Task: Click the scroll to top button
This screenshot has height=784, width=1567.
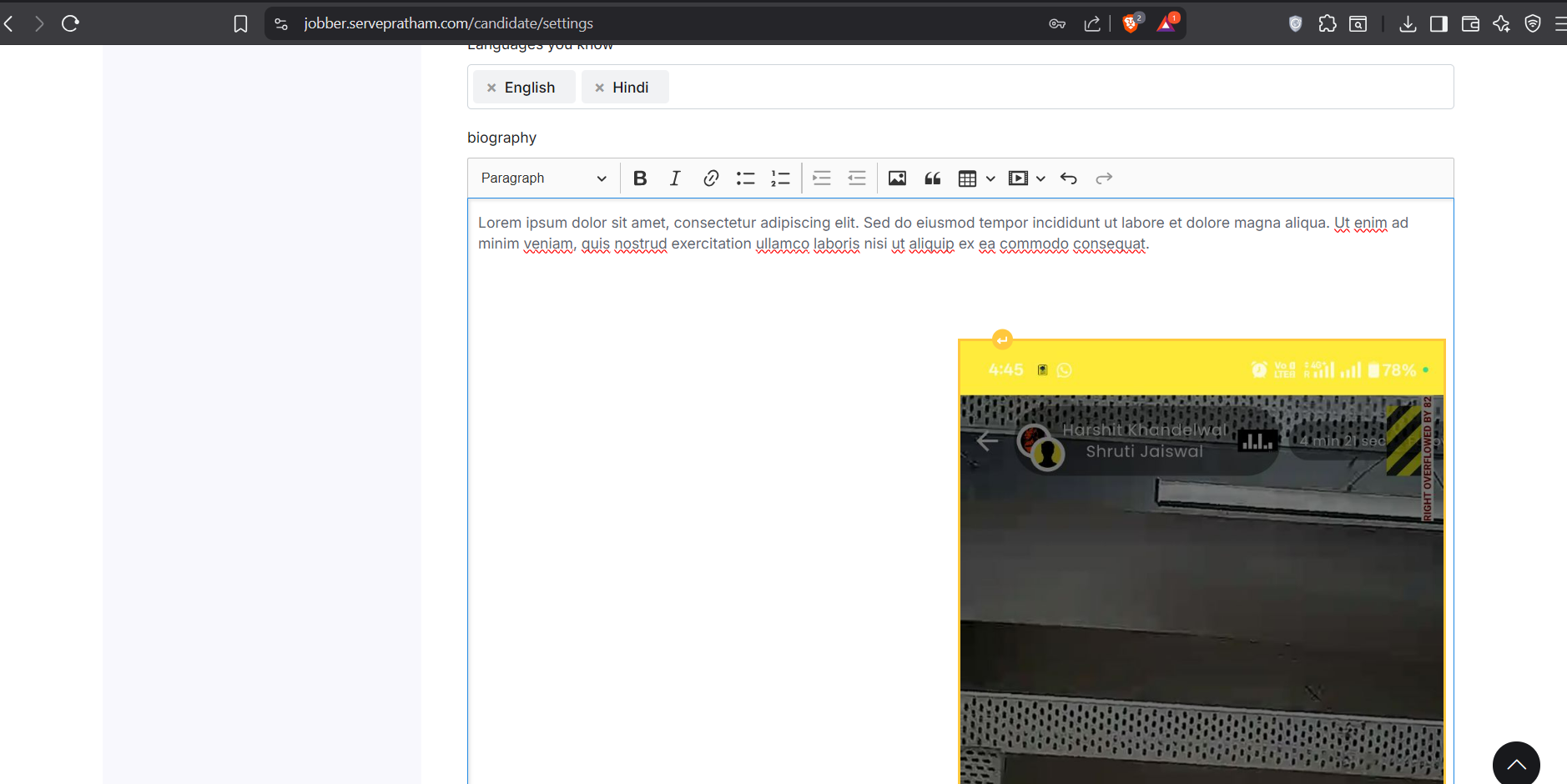Action: pyautogui.click(x=1515, y=764)
